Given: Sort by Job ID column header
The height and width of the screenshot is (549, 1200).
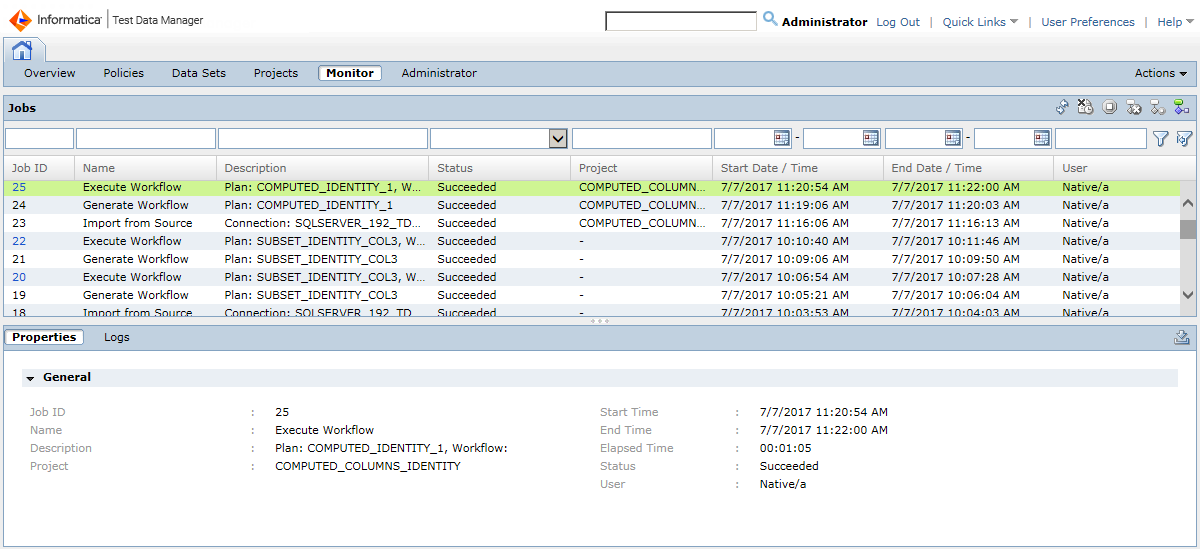Looking at the screenshot, I should pos(40,168).
